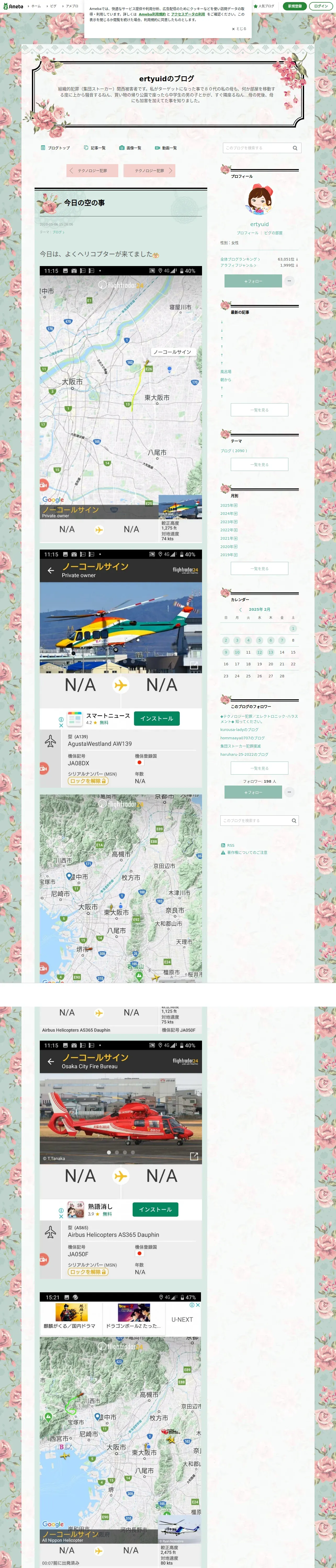The height and width of the screenshot is (1568, 336).
Task: Expand the 2022年 monthly archive
Action: 229,530
